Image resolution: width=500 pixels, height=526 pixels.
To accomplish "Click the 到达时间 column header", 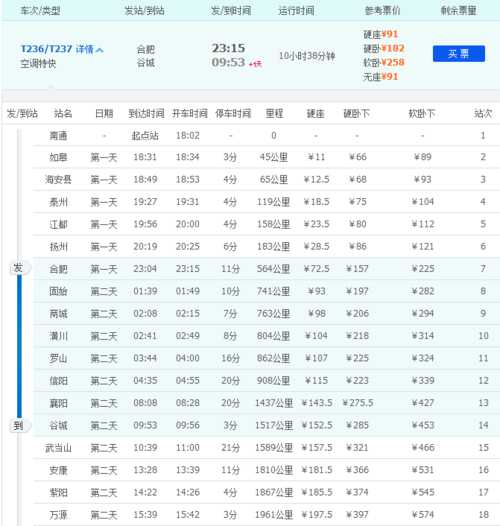I will click(146, 113).
